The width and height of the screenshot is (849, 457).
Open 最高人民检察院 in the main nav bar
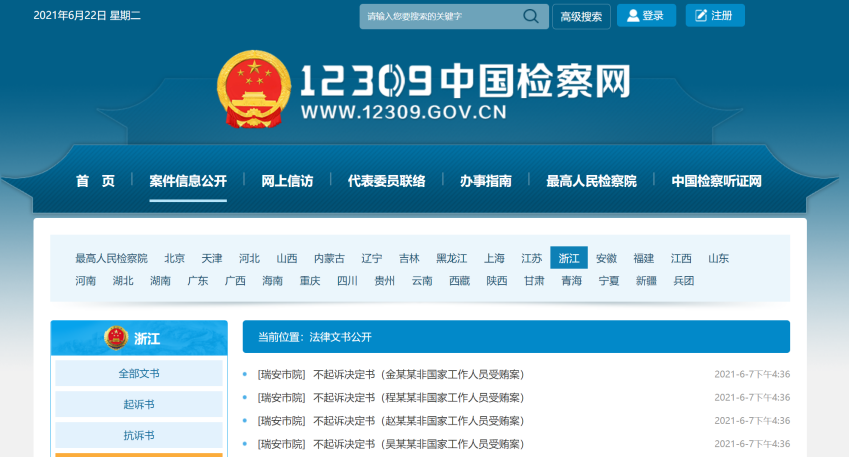coord(591,181)
